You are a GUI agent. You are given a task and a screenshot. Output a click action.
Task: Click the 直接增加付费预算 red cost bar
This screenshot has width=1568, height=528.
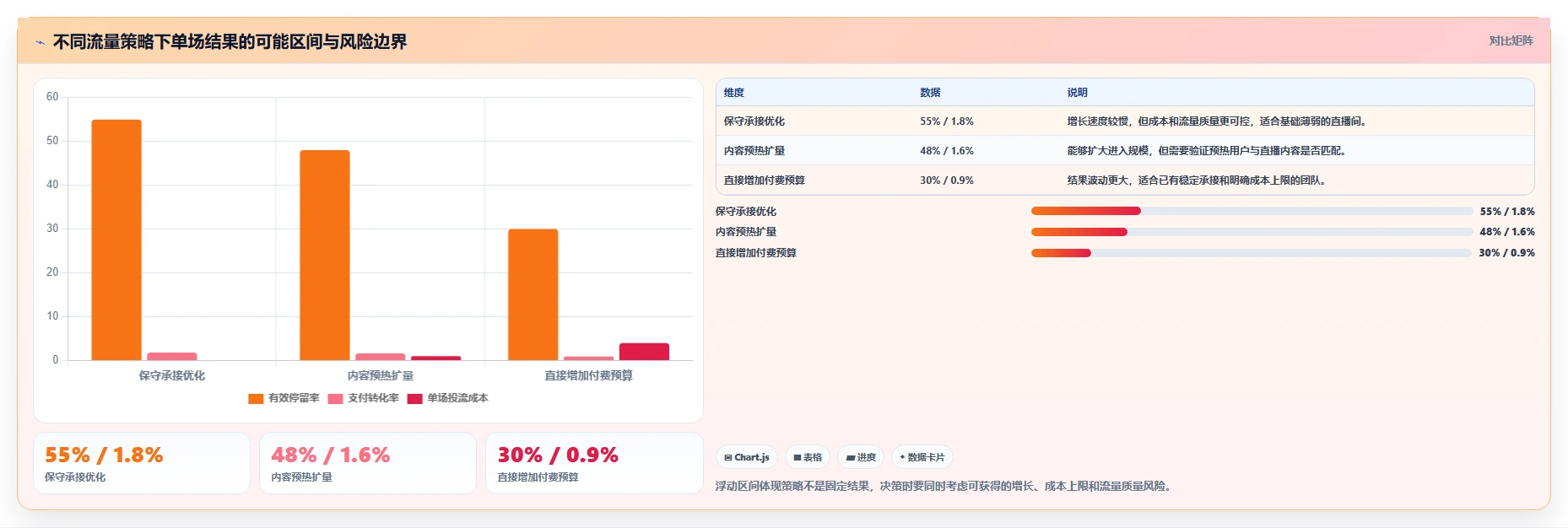(644, 352)
